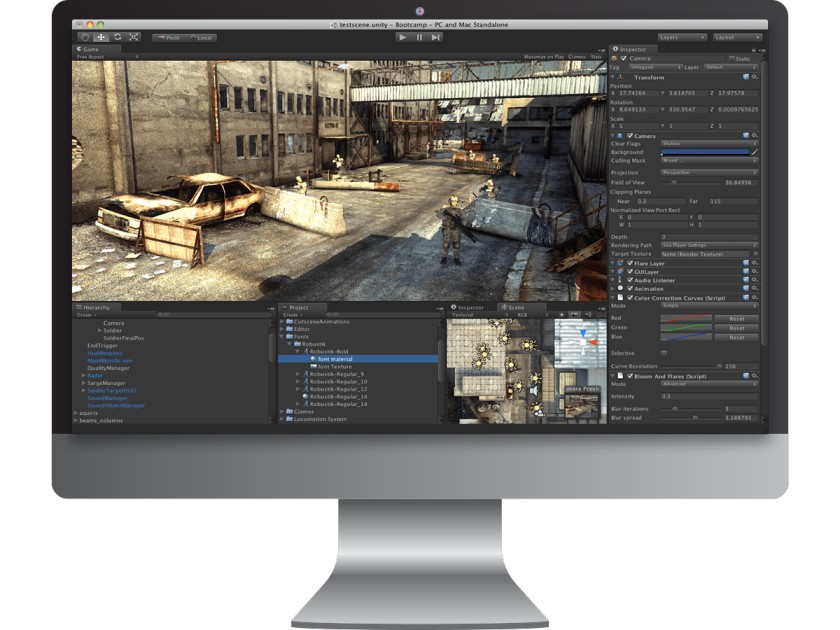Toggle the Camera object active checkbox

coord(624,58)
